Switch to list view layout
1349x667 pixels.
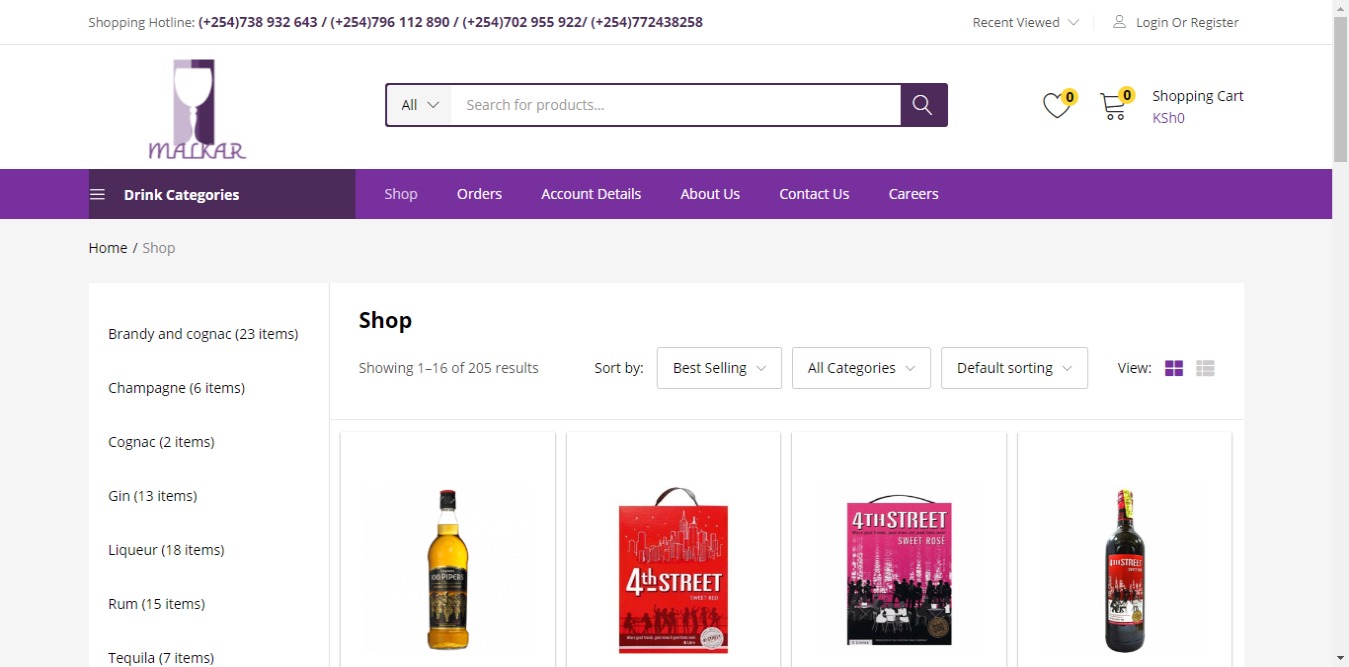pyautogui.click(x=1205, y=368)
